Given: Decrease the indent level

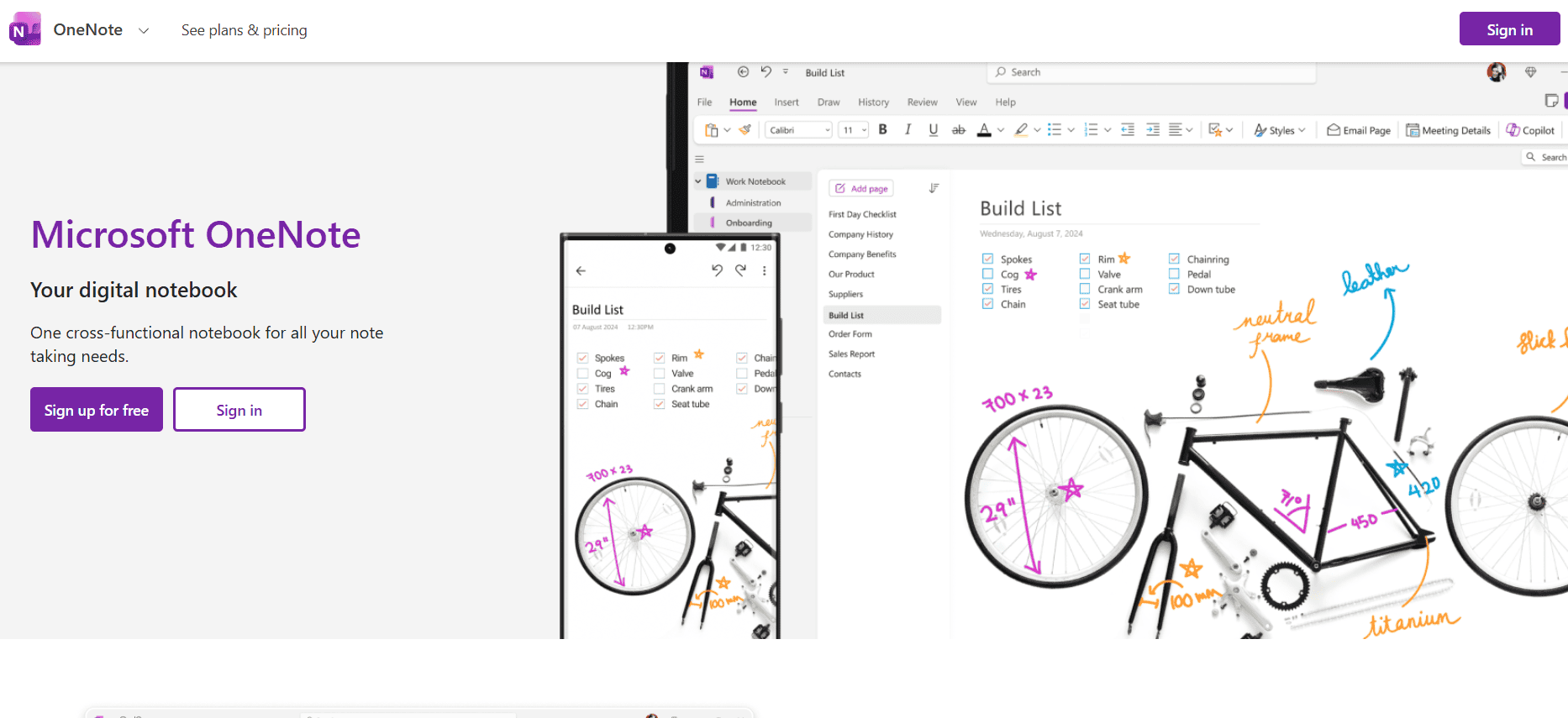Looking at the screenshot, I should pyautogui.click(x=1128, y=129).
